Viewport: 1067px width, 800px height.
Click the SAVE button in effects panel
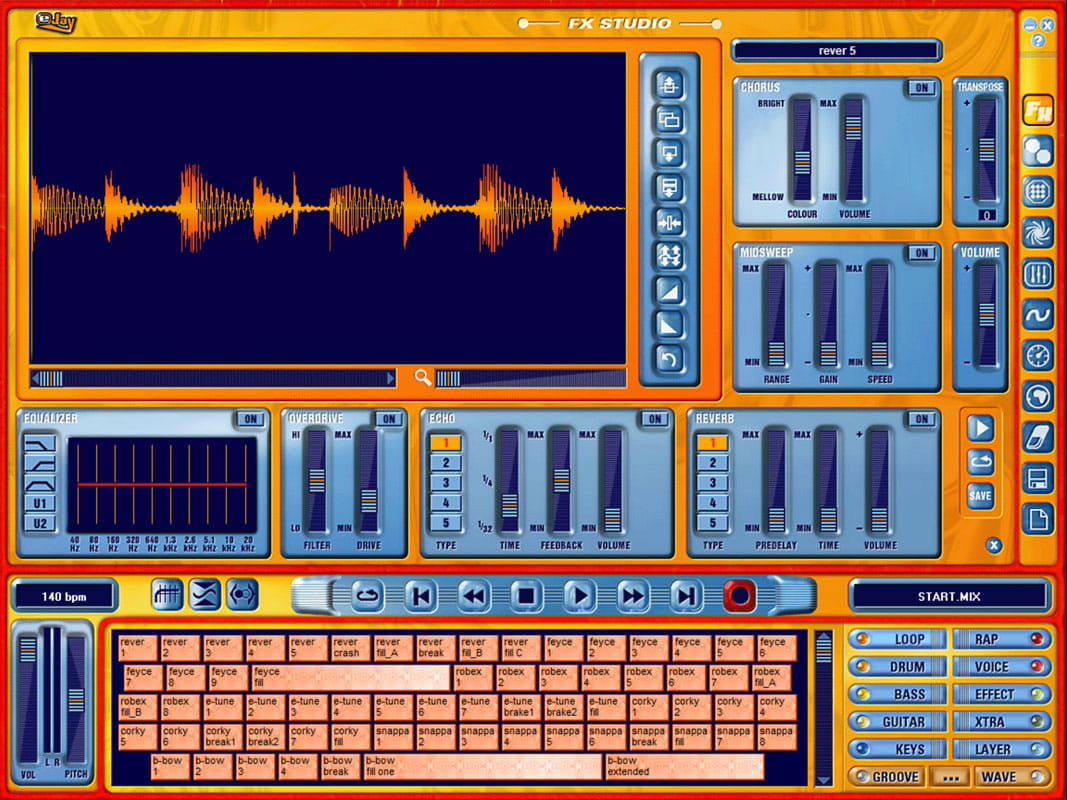pyautogui.click(x=980, y=495)
